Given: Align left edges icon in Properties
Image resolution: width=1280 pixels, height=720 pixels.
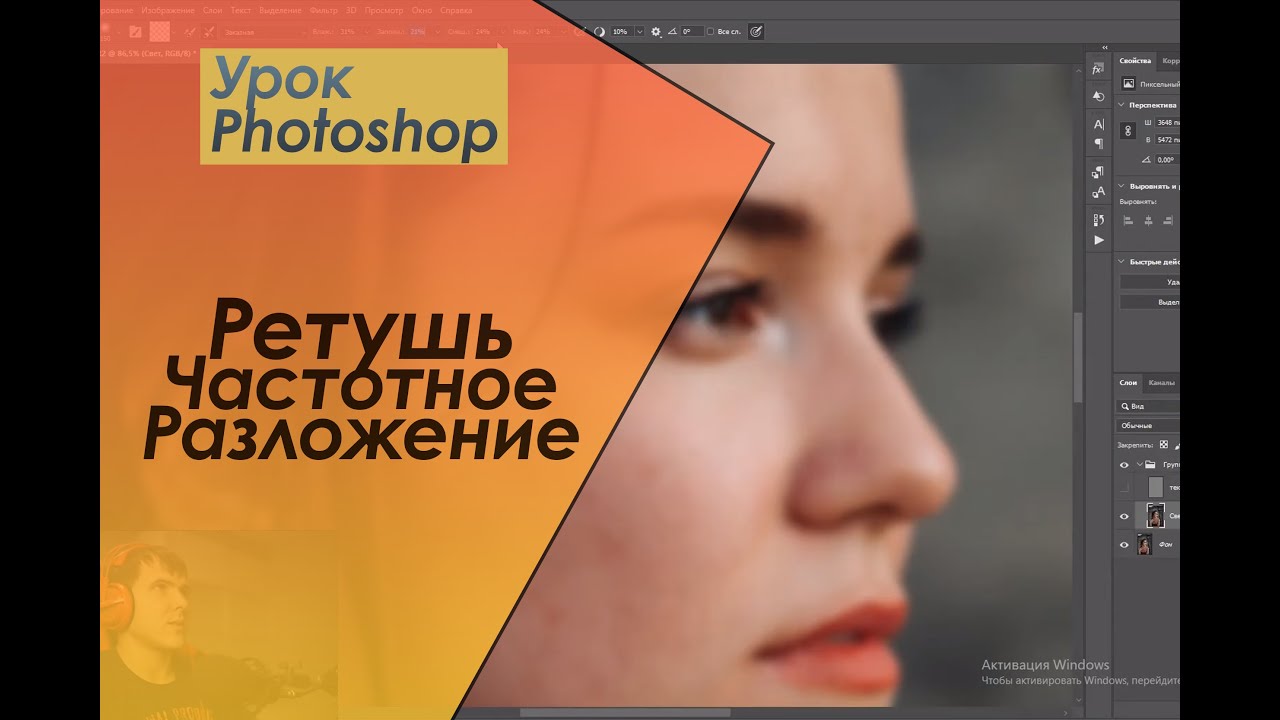Looking at the screenshot, I should coord(1128,220).
